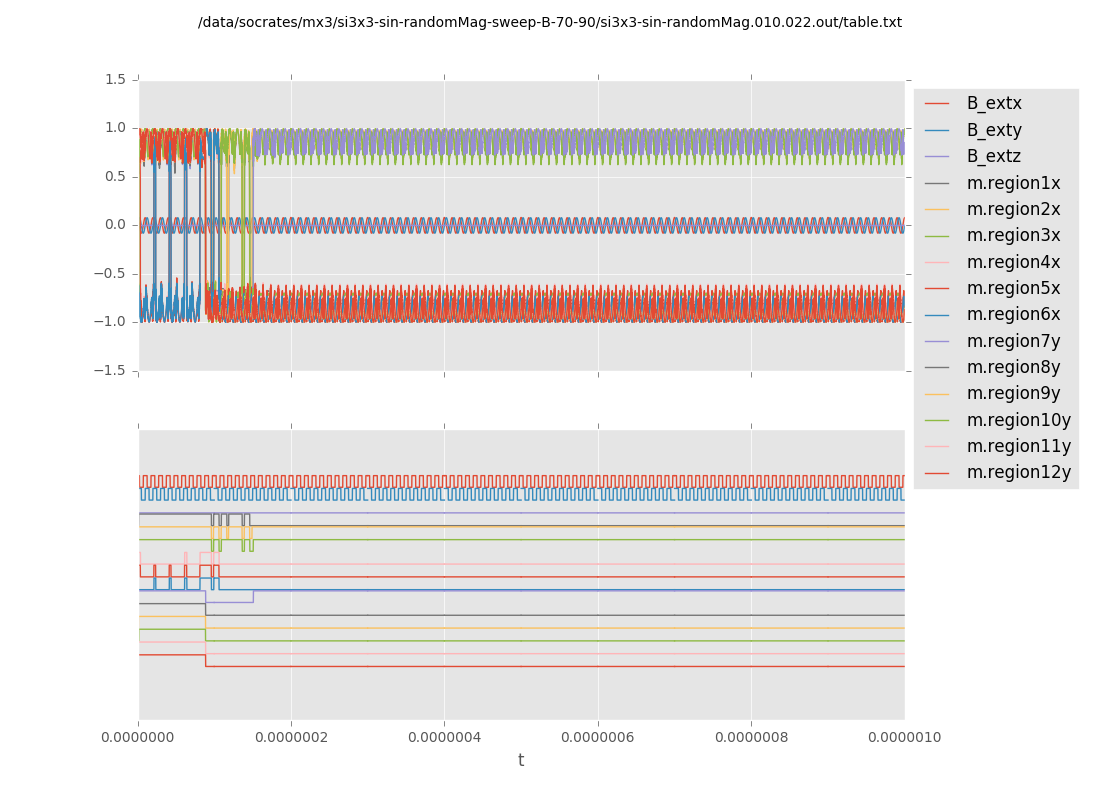Click the 0.0000004 x-axis tick label
The width and height of the screenshot is (1100, 800).
click(444, 738)
